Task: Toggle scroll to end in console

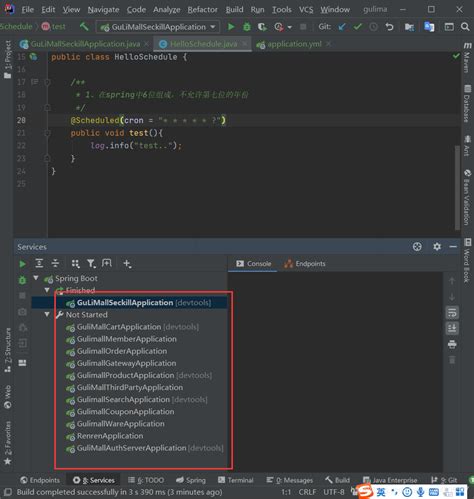Action: point(452,328)
